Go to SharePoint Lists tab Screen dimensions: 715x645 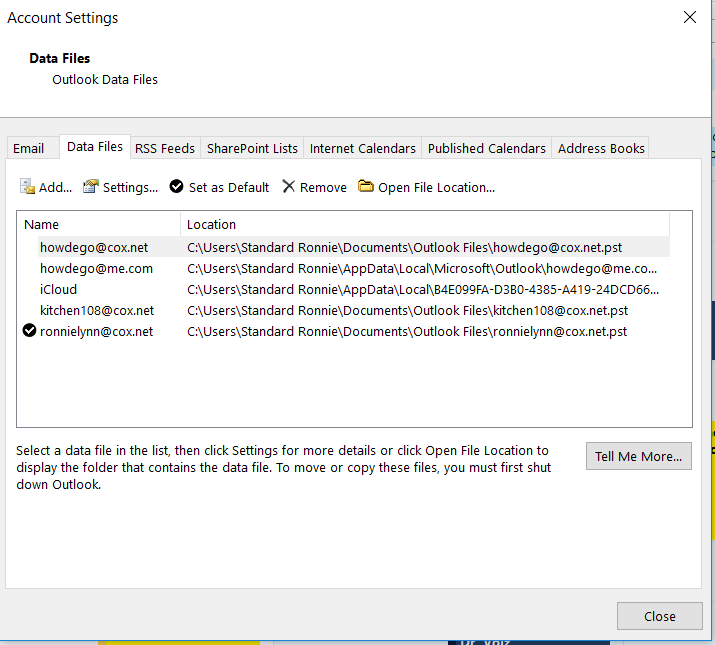pos(252,148)
